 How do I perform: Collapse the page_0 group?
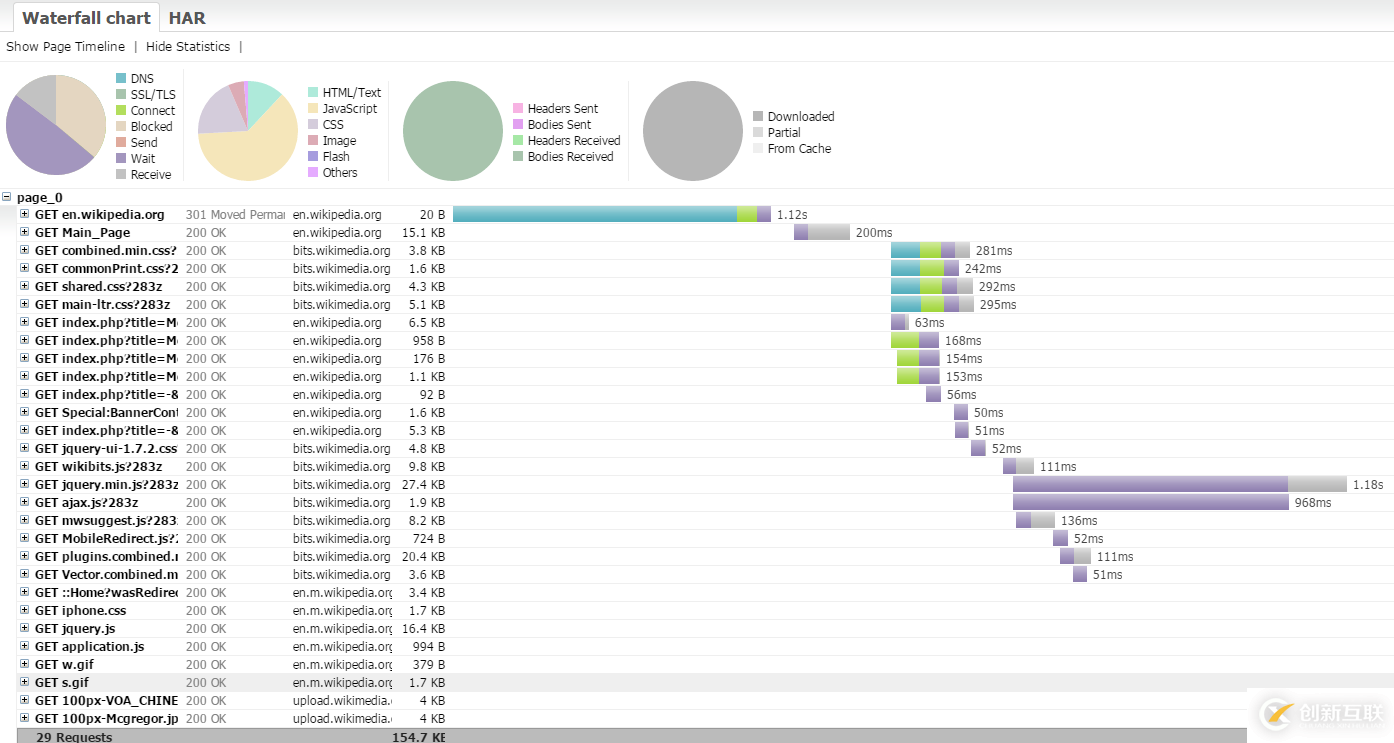(8, 197)
